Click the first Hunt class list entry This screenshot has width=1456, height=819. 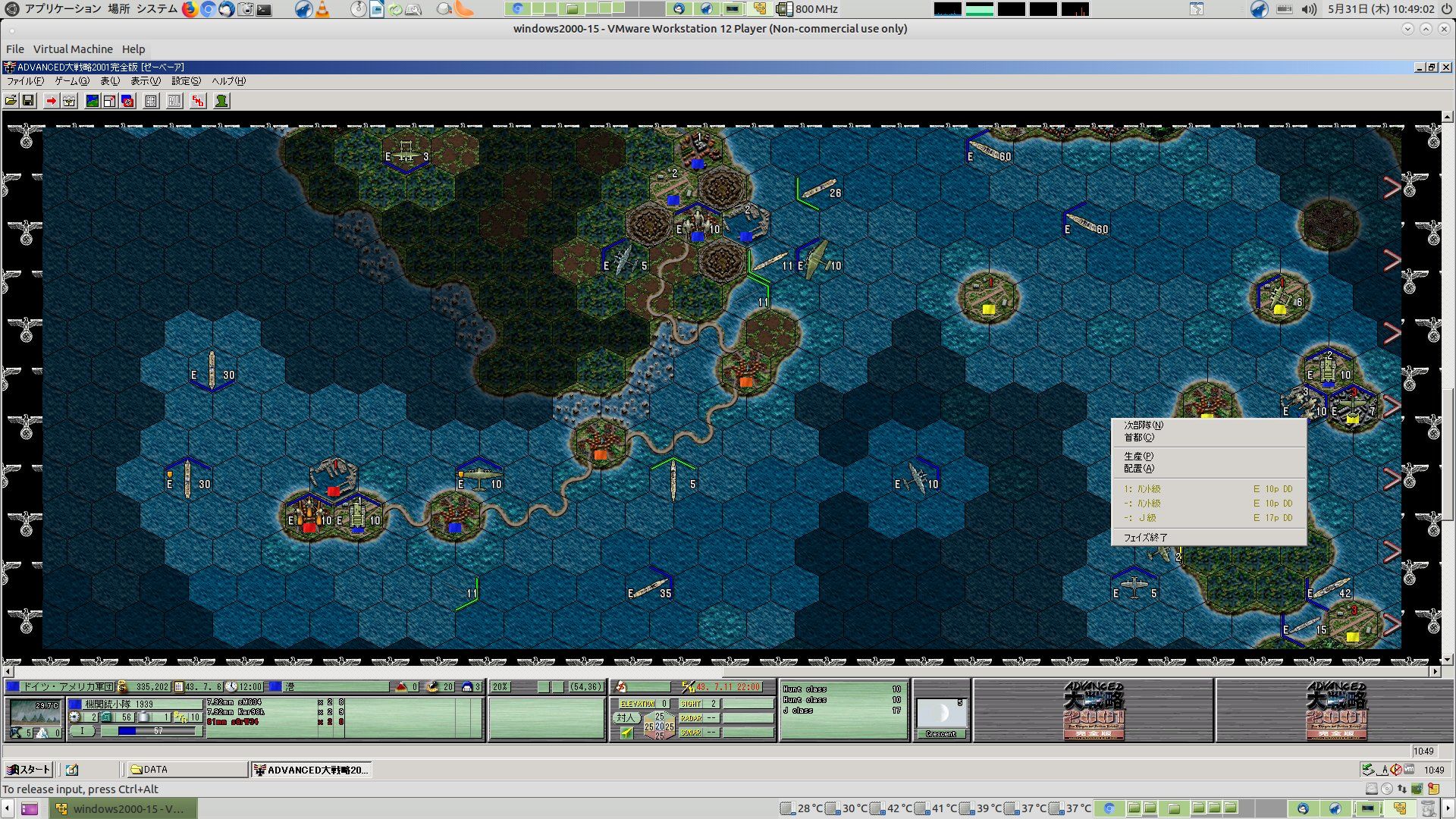[x=842, y=689]
